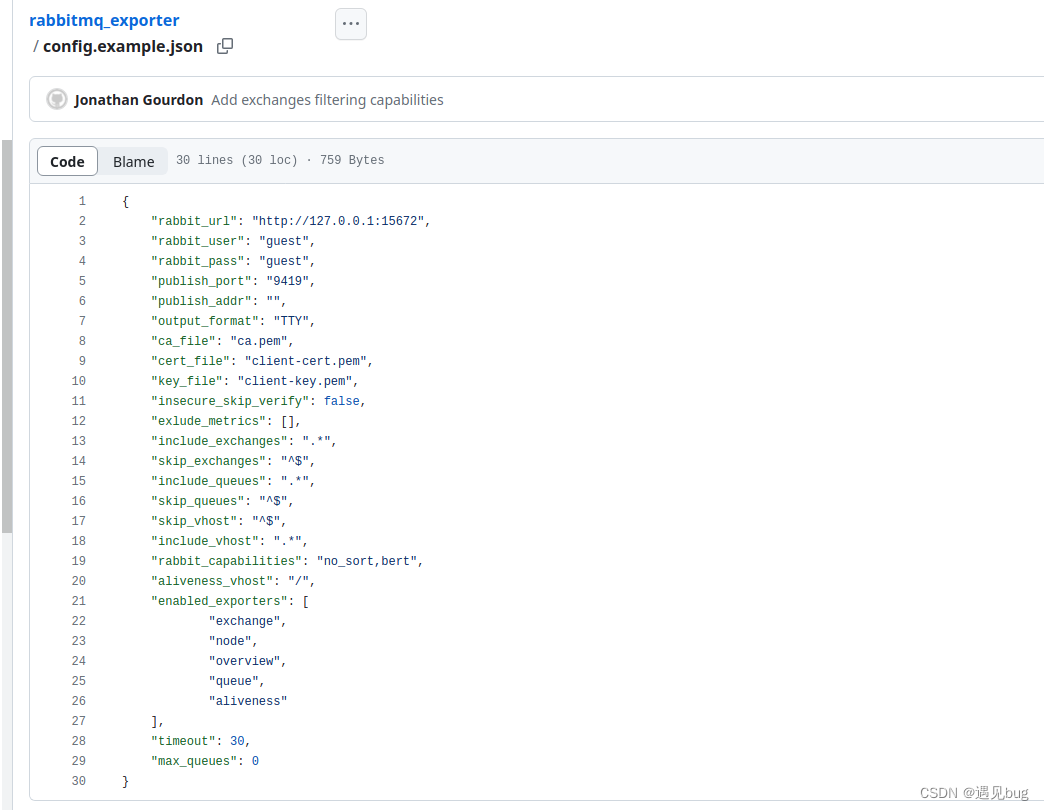Click the "include_queues" key
1044x810 pixels.
[208, 481]
